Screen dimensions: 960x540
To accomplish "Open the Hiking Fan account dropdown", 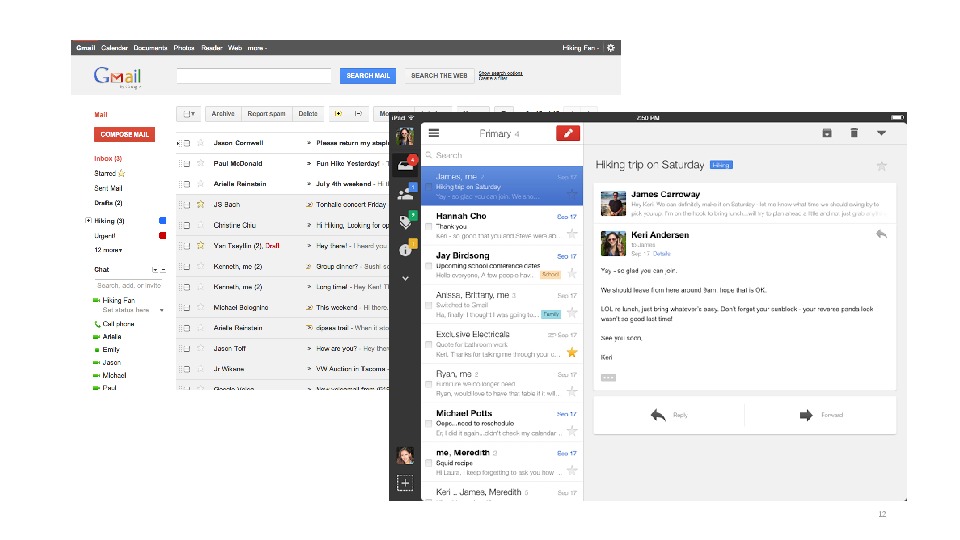I will pos(580,48).
